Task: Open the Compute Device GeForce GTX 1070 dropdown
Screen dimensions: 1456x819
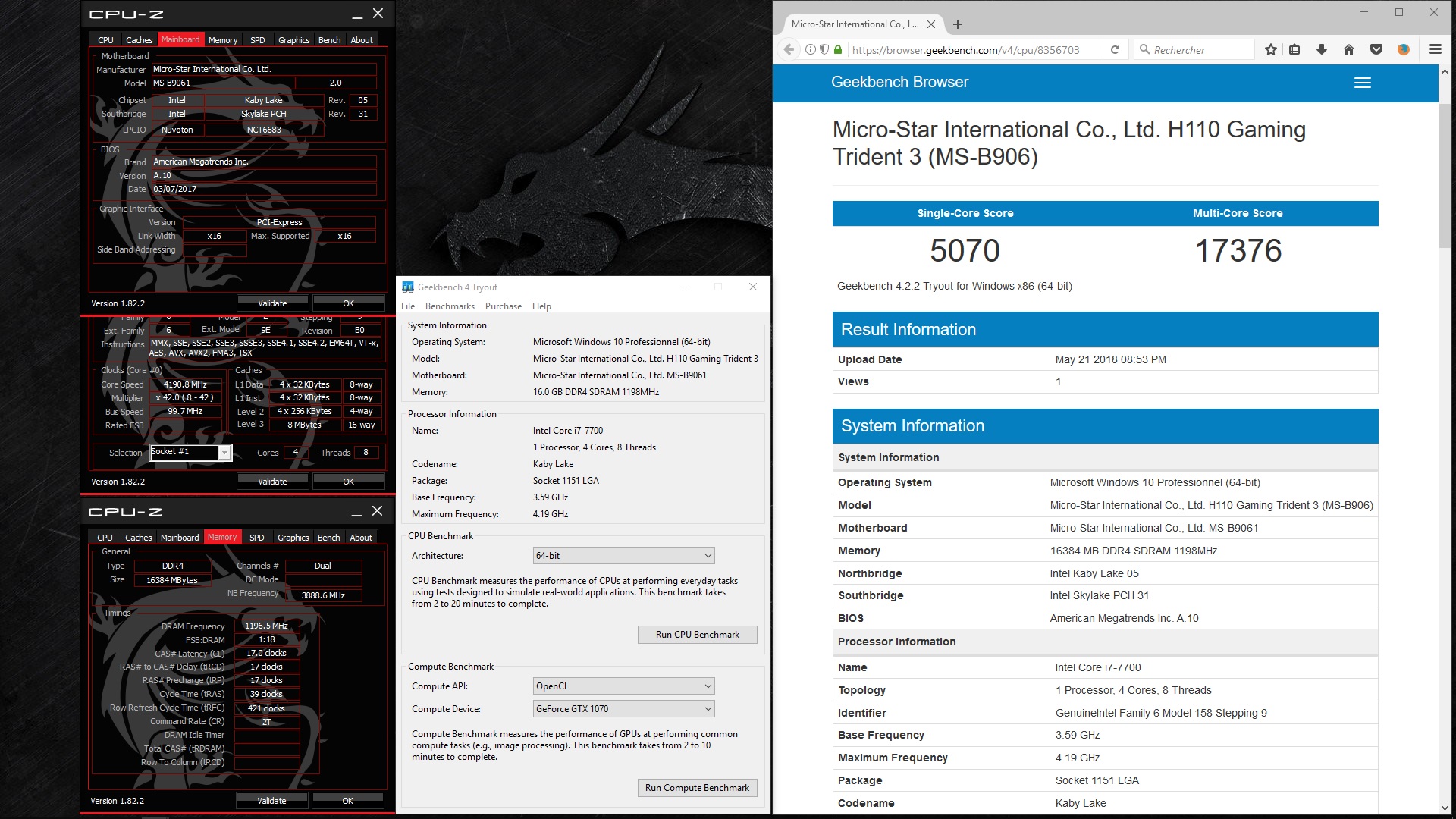Action: click(623, 709)
